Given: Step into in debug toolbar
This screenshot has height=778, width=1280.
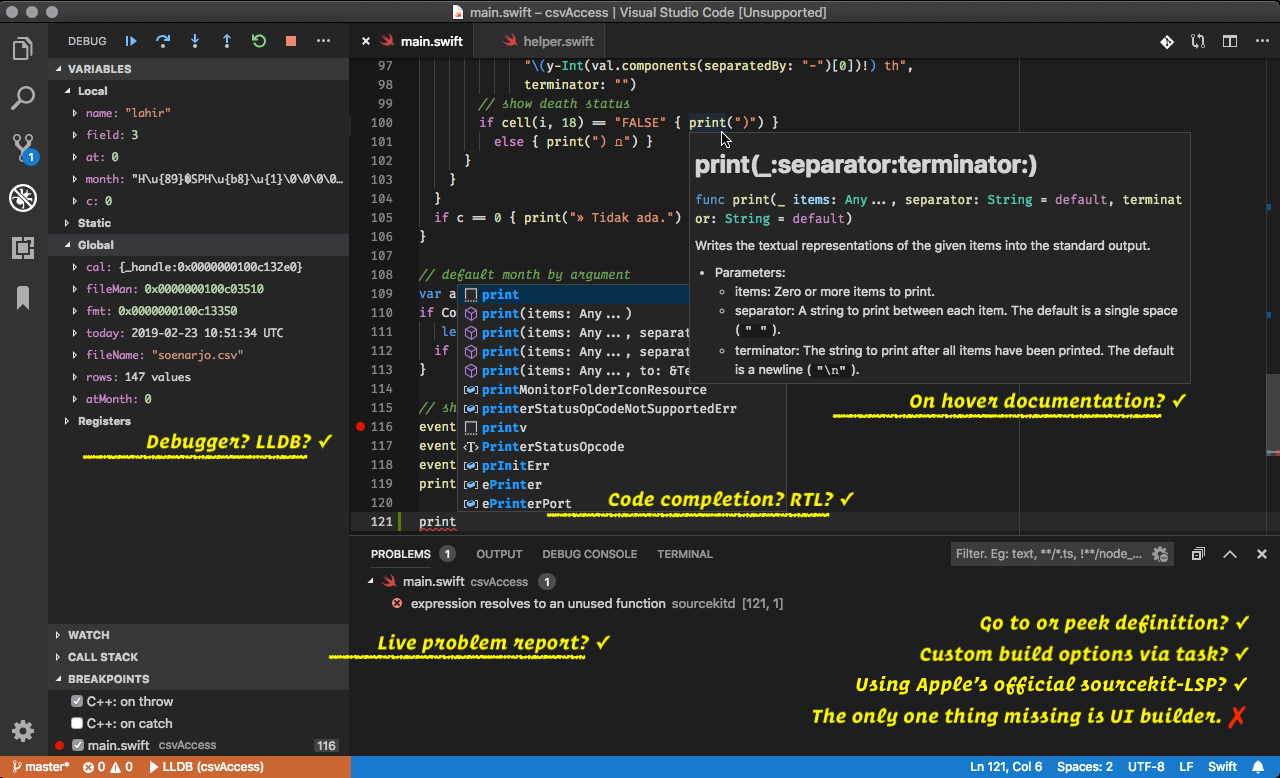Looking at the screenshot, I should click(195, 41).
